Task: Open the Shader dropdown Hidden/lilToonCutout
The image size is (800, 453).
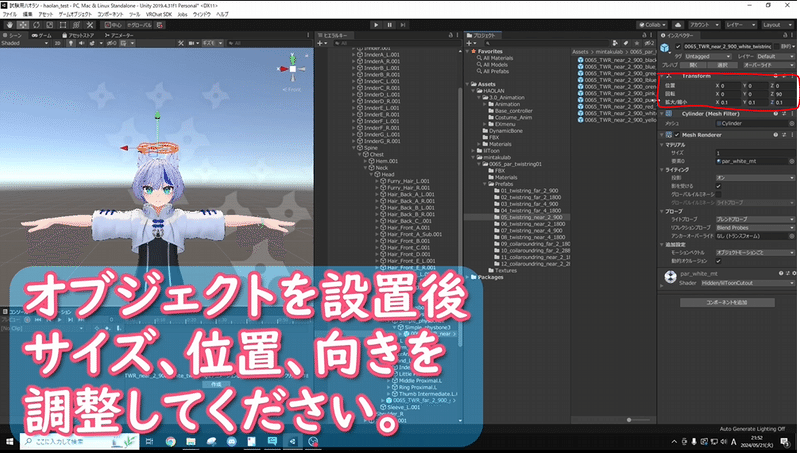Action: coord(747,283)
